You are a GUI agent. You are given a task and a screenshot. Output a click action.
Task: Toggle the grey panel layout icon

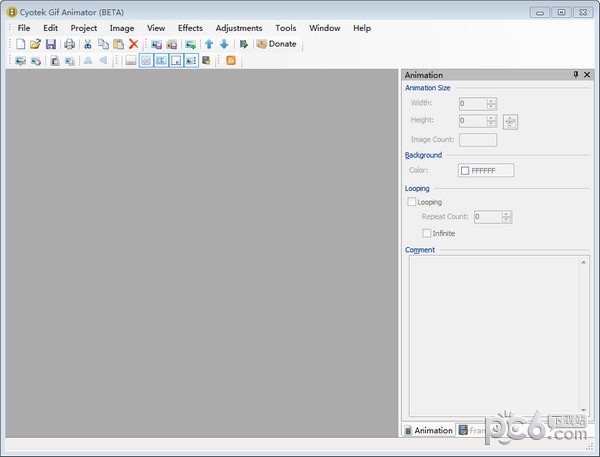130,60
